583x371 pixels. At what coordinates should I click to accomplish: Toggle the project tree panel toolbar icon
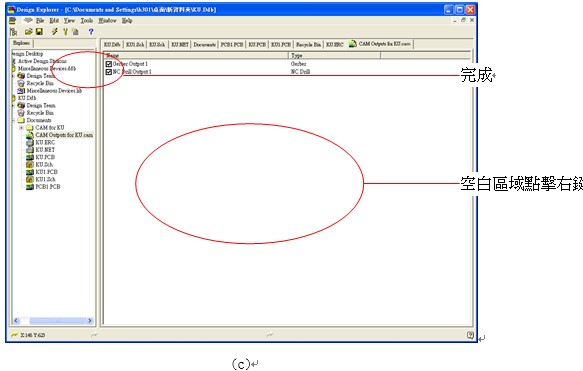(14, 32)
